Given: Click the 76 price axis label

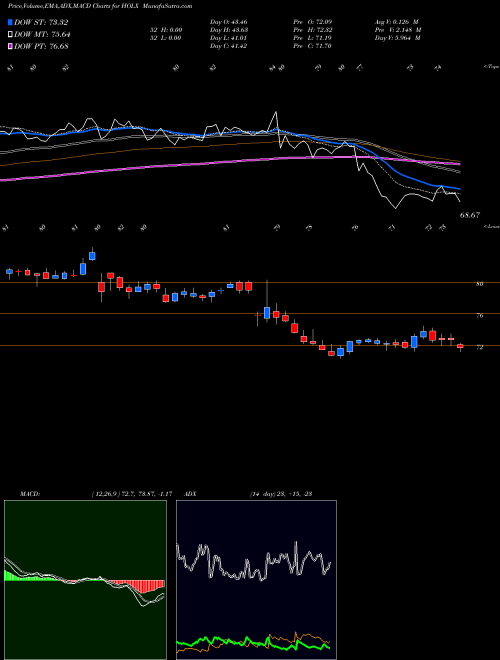Looking at the screenshot, I should pyautogui.click(x=479, y=315).
